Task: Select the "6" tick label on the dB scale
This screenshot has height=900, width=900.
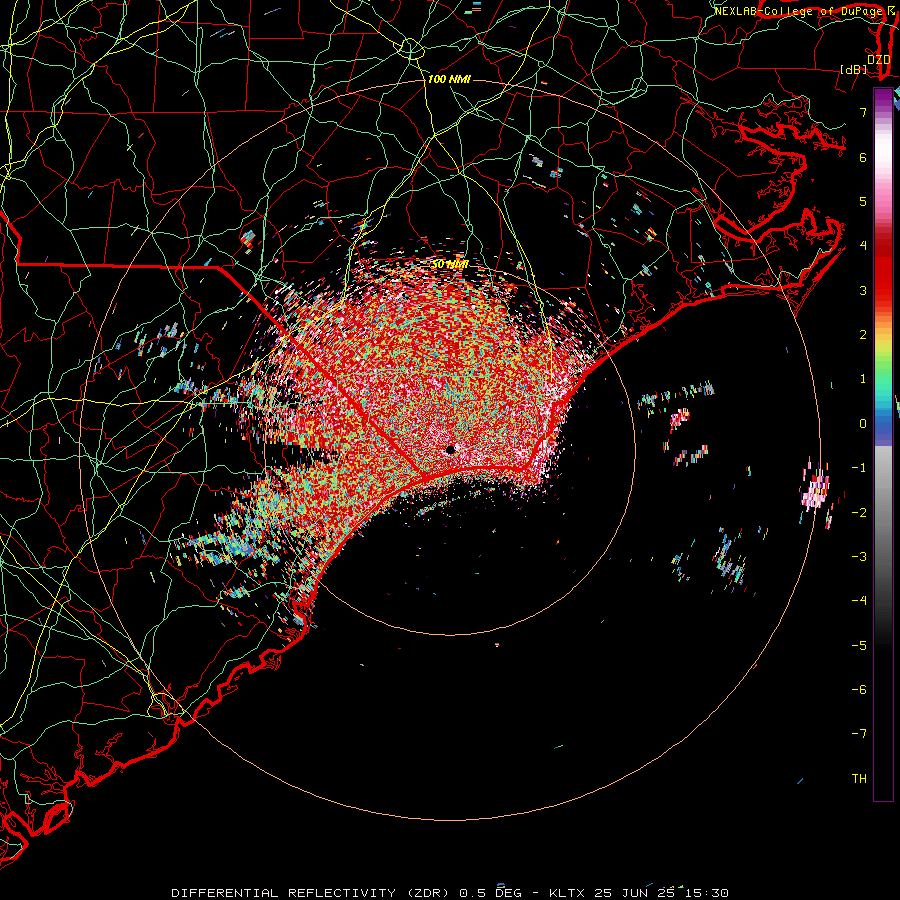Action: pos(863,157)
